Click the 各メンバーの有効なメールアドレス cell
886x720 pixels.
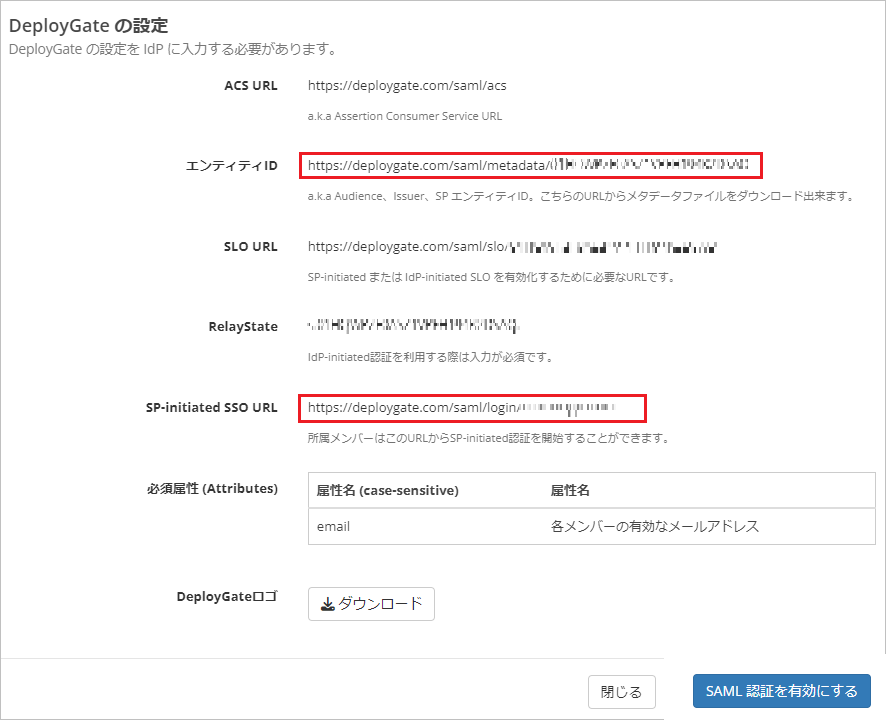tap(709, 526)
